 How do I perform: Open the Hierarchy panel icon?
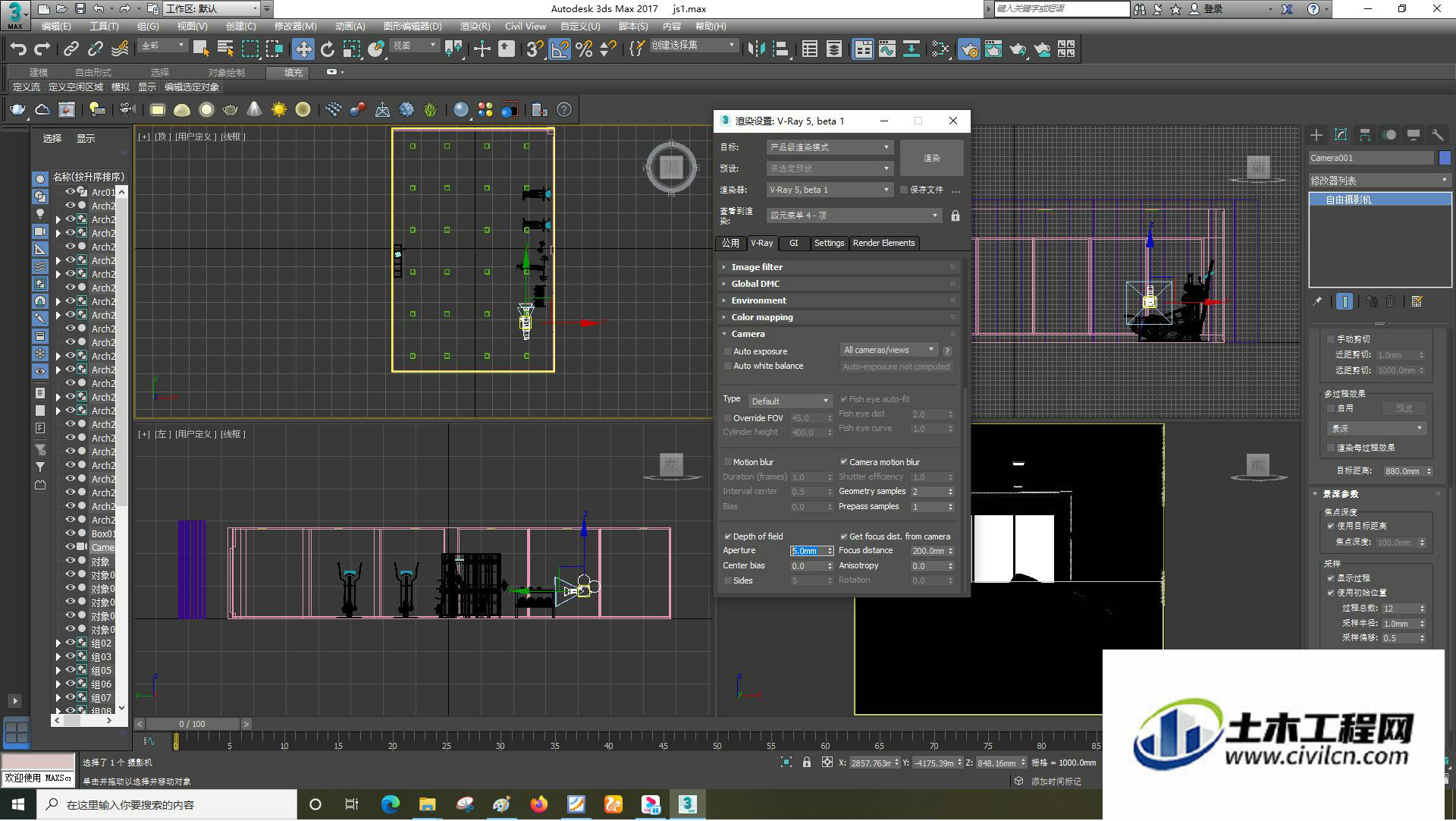1365,135
